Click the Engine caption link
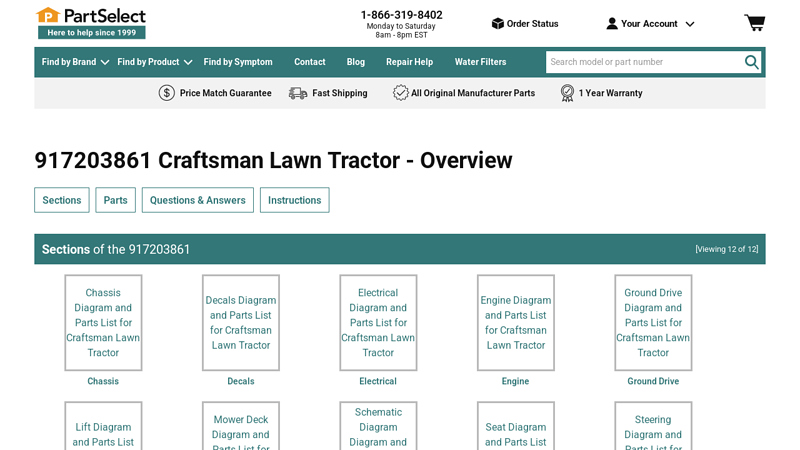 (x=515, y=381)
